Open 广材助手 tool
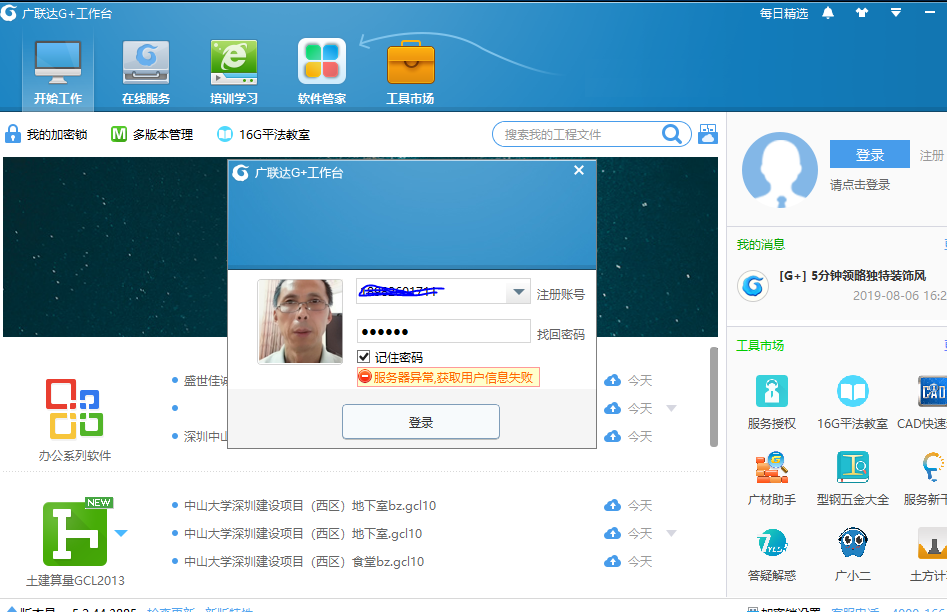This screenshot has width=947, height=612. tap(772, 478)
